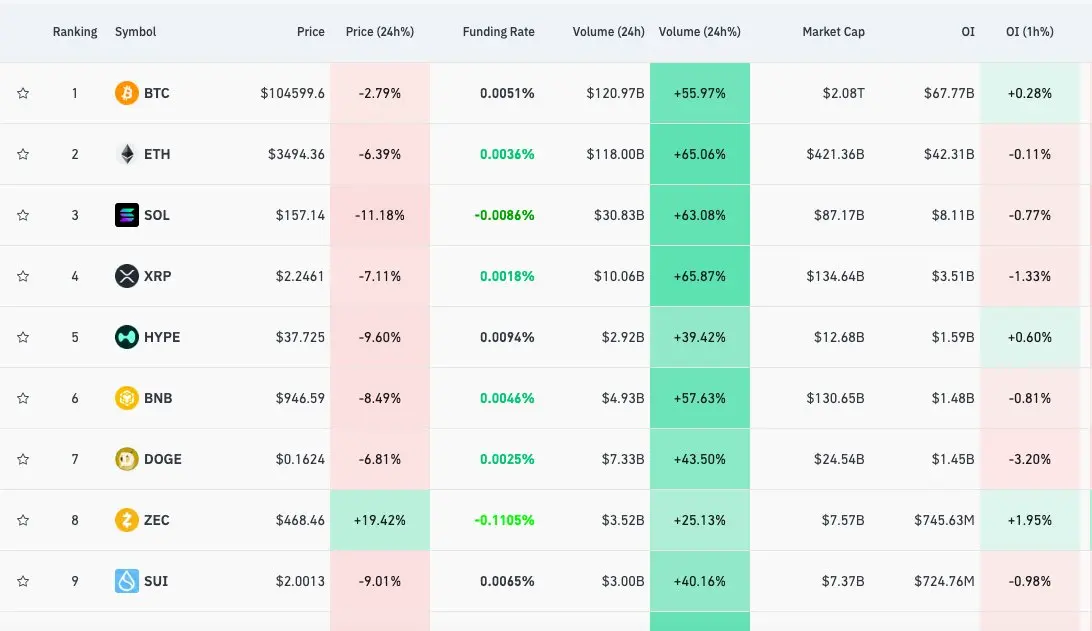Image resolution: width=1092 pixels, height=631 pixels.
Task: Open the DOGE symbol link
Action: pos(163,459)
